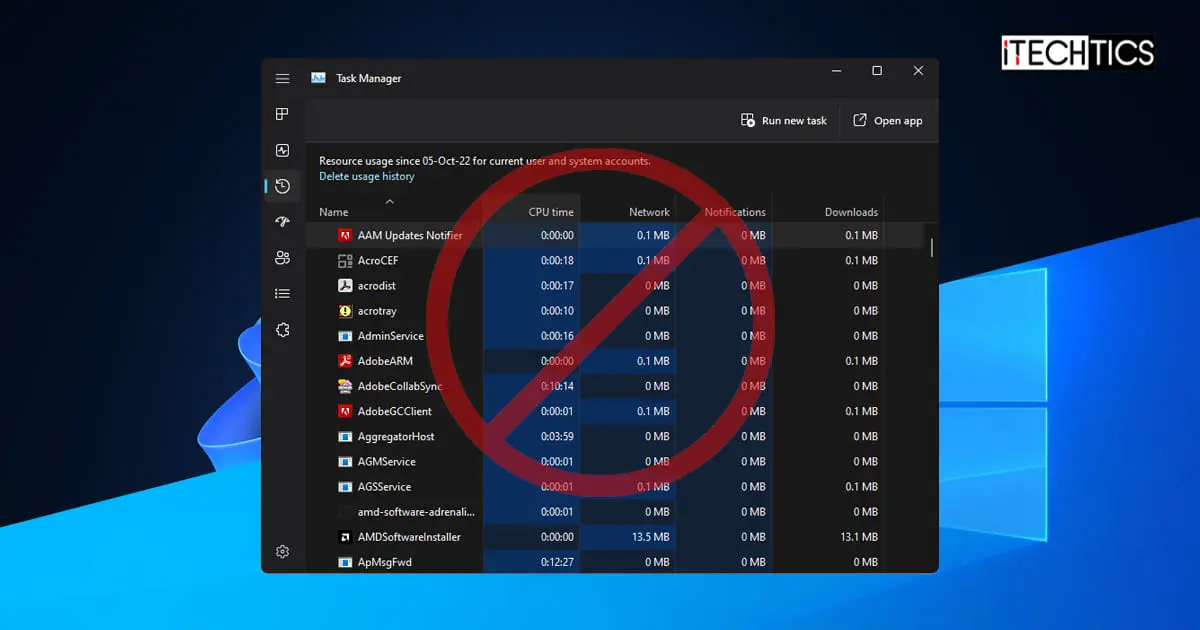The height and width of the screenshot is (630, 1200).
Task: Click Delete usage history link
Action: (367, 176)
